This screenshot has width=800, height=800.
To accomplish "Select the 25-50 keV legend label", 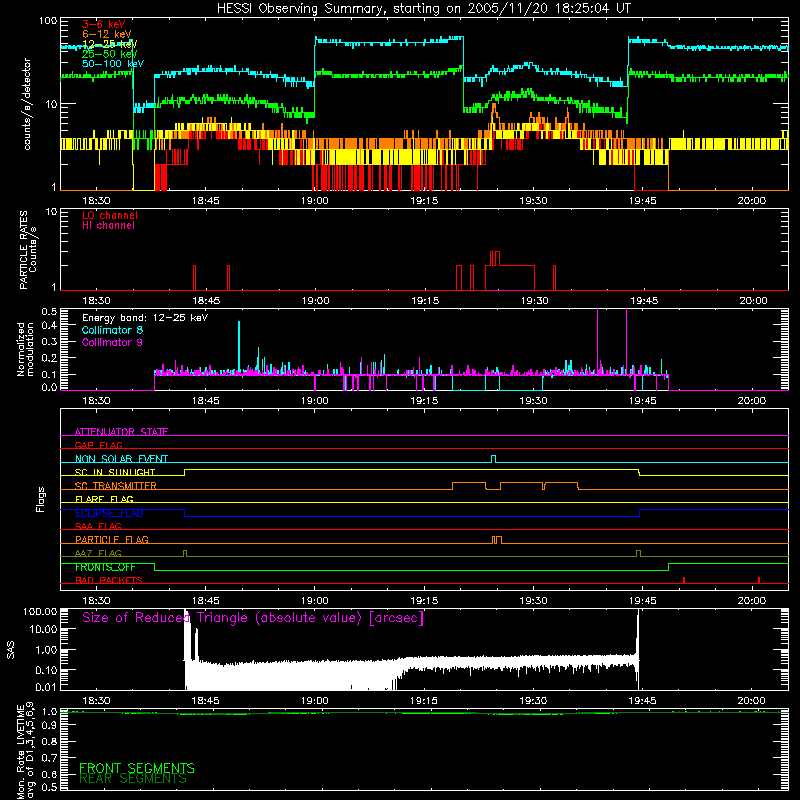I will point(109,54).
